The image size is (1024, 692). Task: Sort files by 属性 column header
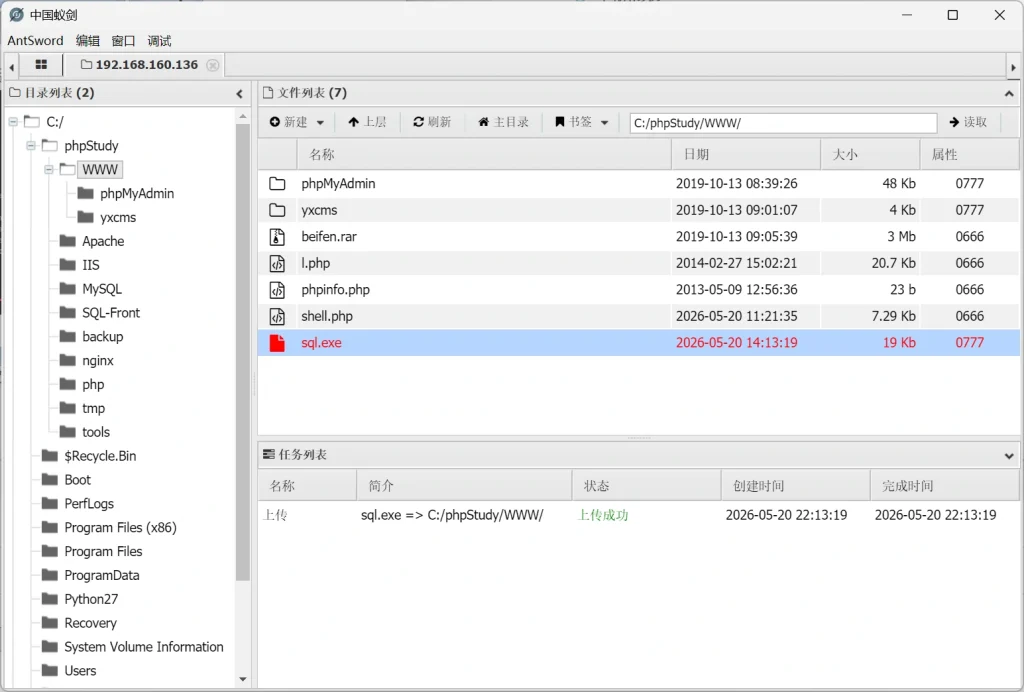pos(969,155)
